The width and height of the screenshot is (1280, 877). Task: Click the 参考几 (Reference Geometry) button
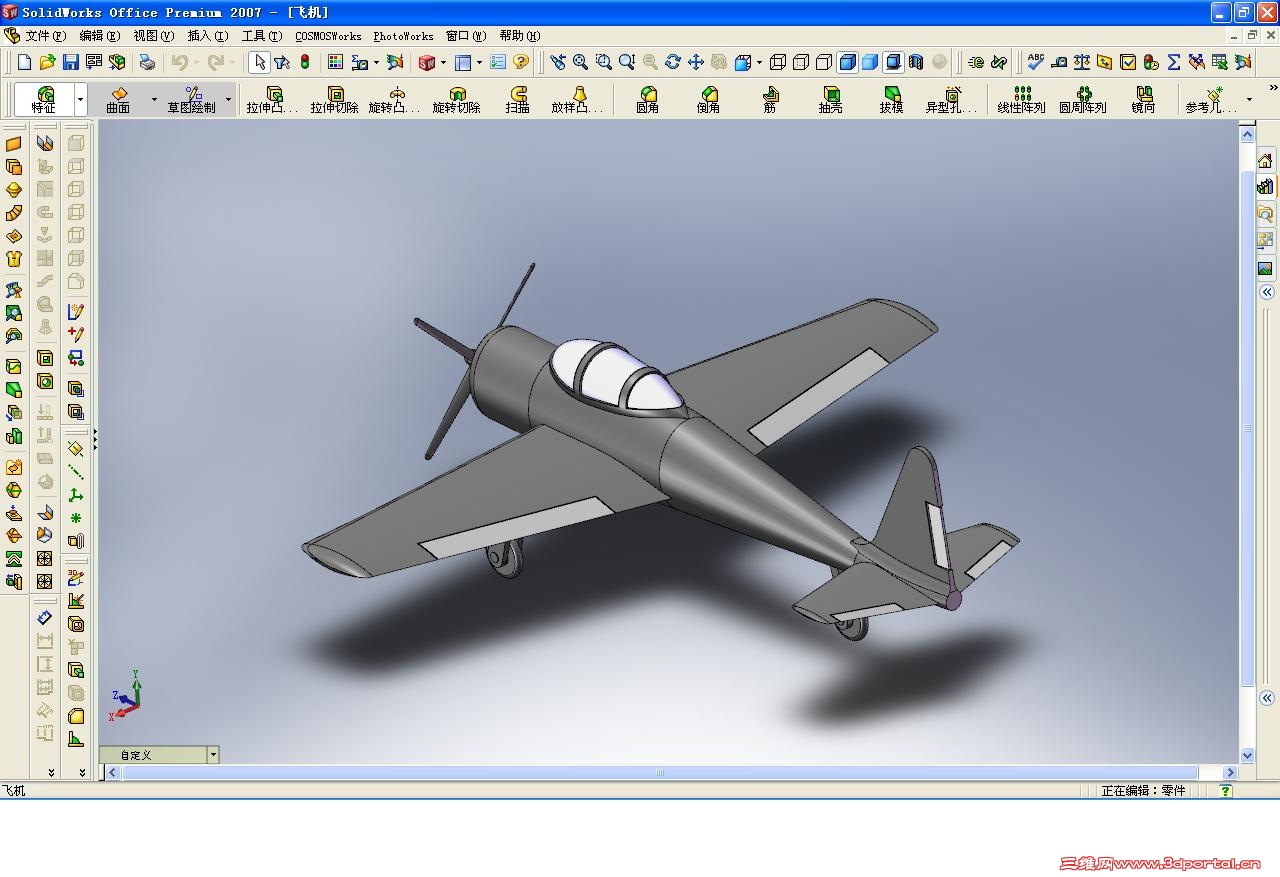[1211, 99]
